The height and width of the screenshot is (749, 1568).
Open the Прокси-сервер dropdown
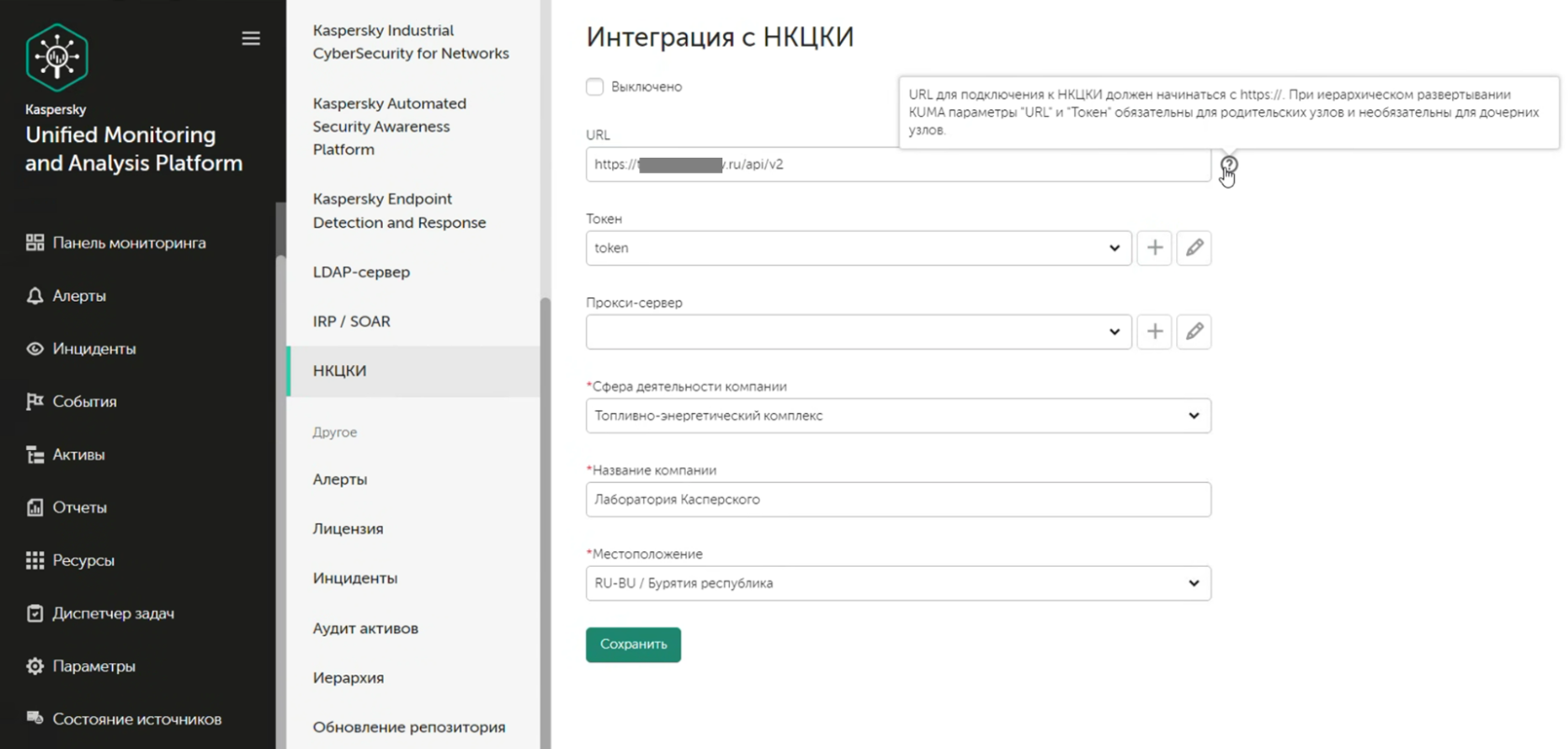coord(859,332)
